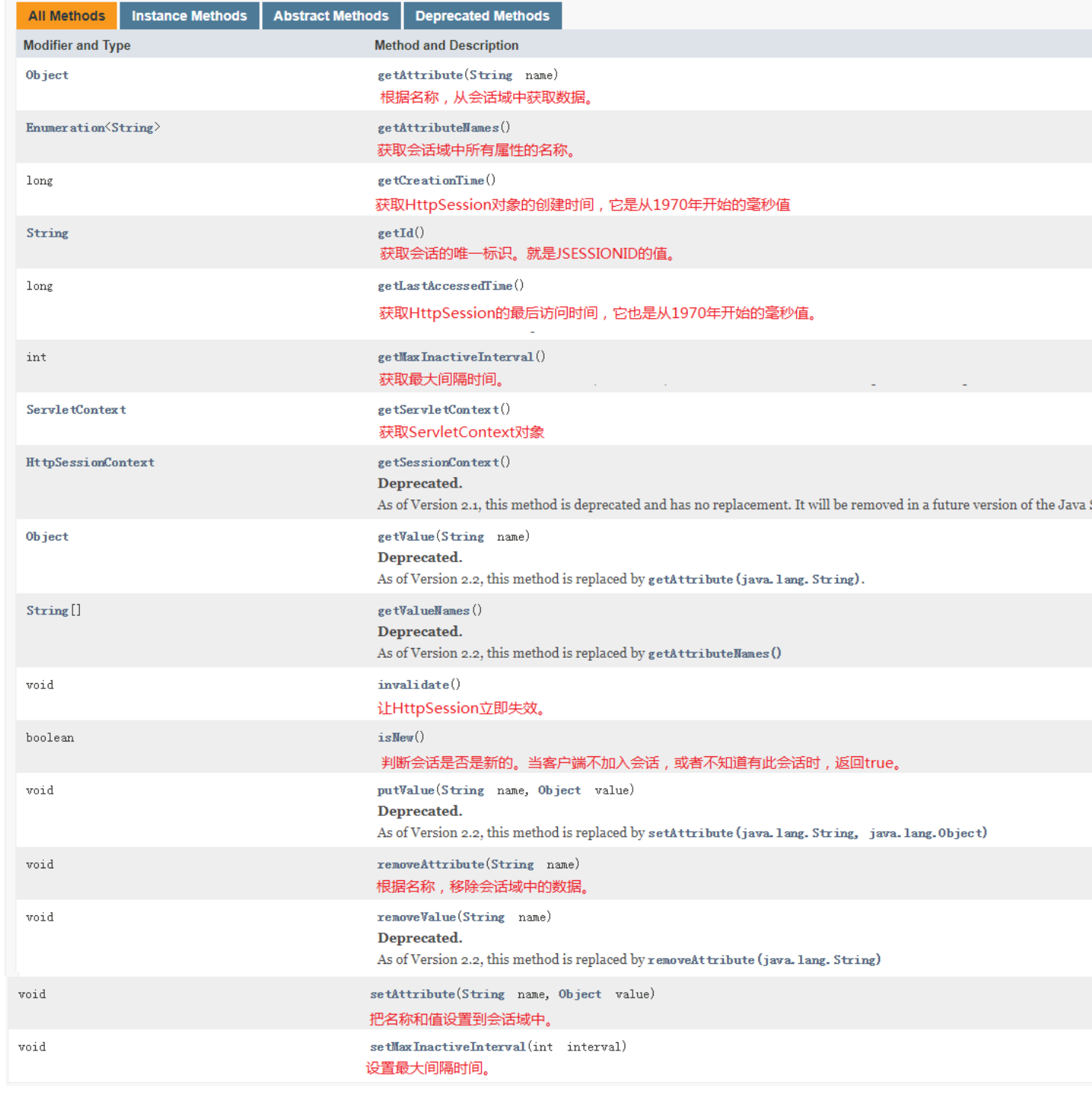
Task: Click Object parameter type in putValue
Action: tap(559, 790)
